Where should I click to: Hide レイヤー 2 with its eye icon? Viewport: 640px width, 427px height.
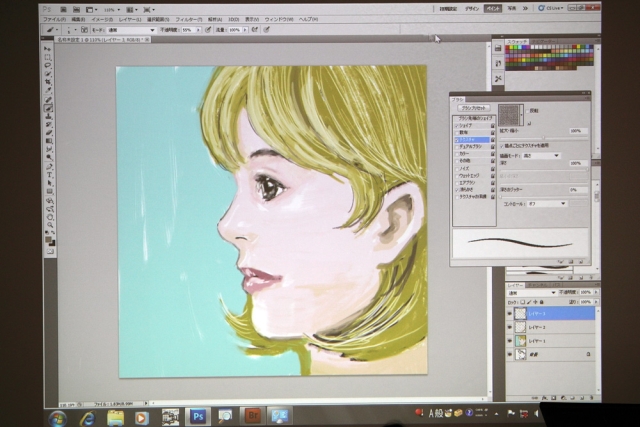click(509, 327)
